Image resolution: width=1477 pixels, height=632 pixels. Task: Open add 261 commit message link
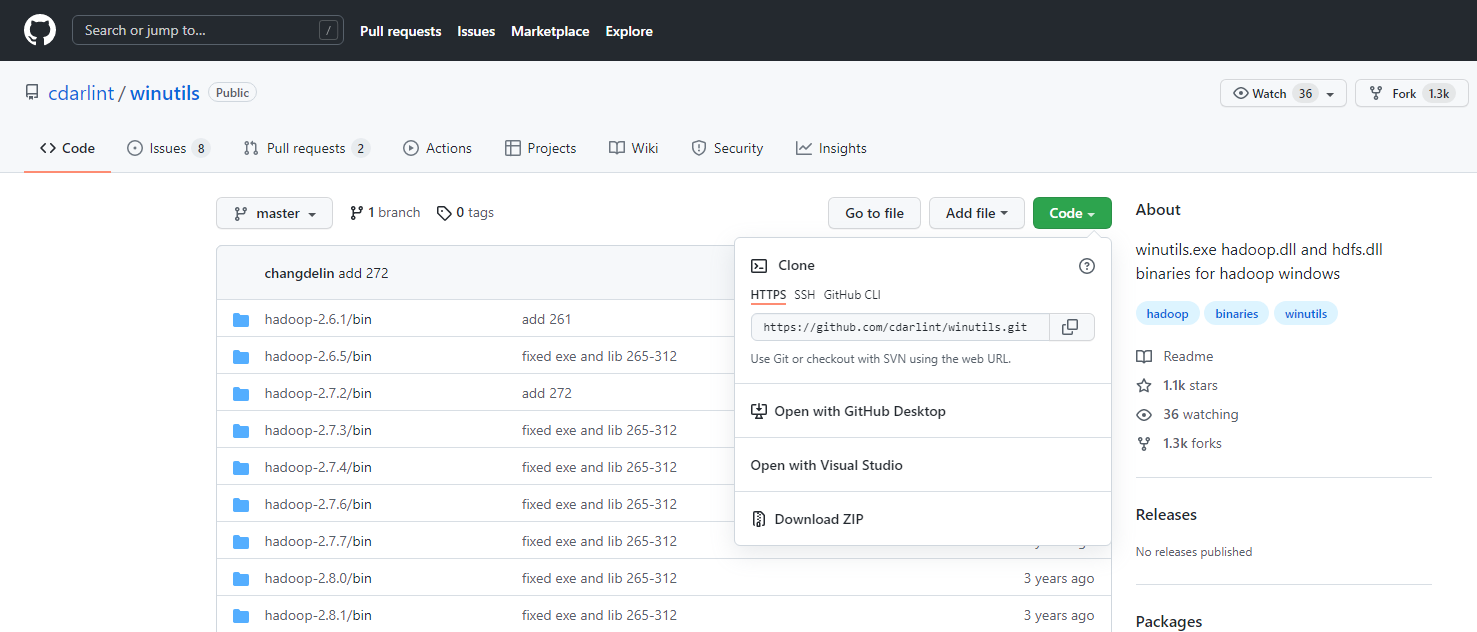coord(546,319)
